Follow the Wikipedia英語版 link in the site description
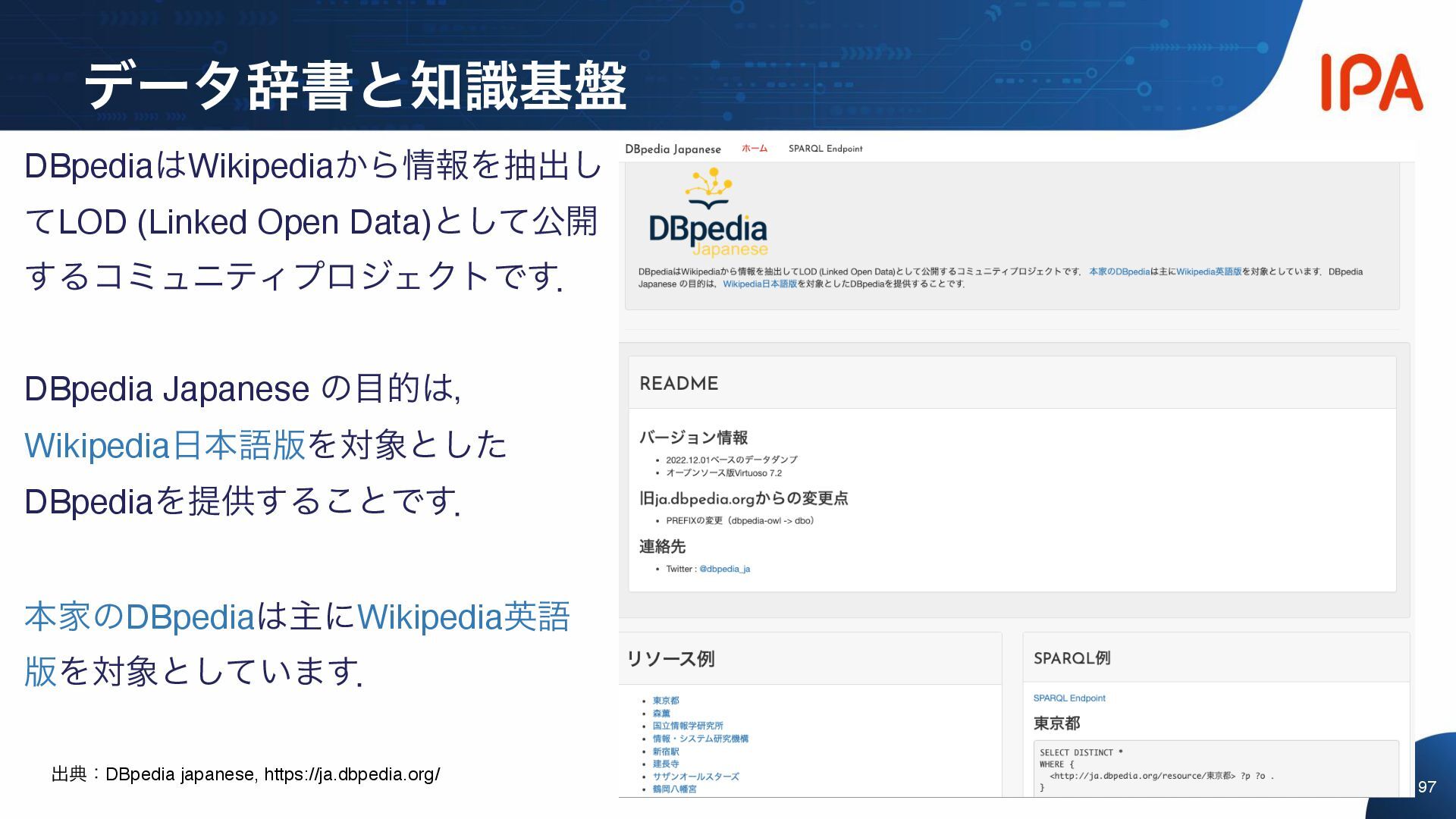The width and height of the screenshot is (1456, 819). [1209, 271]
